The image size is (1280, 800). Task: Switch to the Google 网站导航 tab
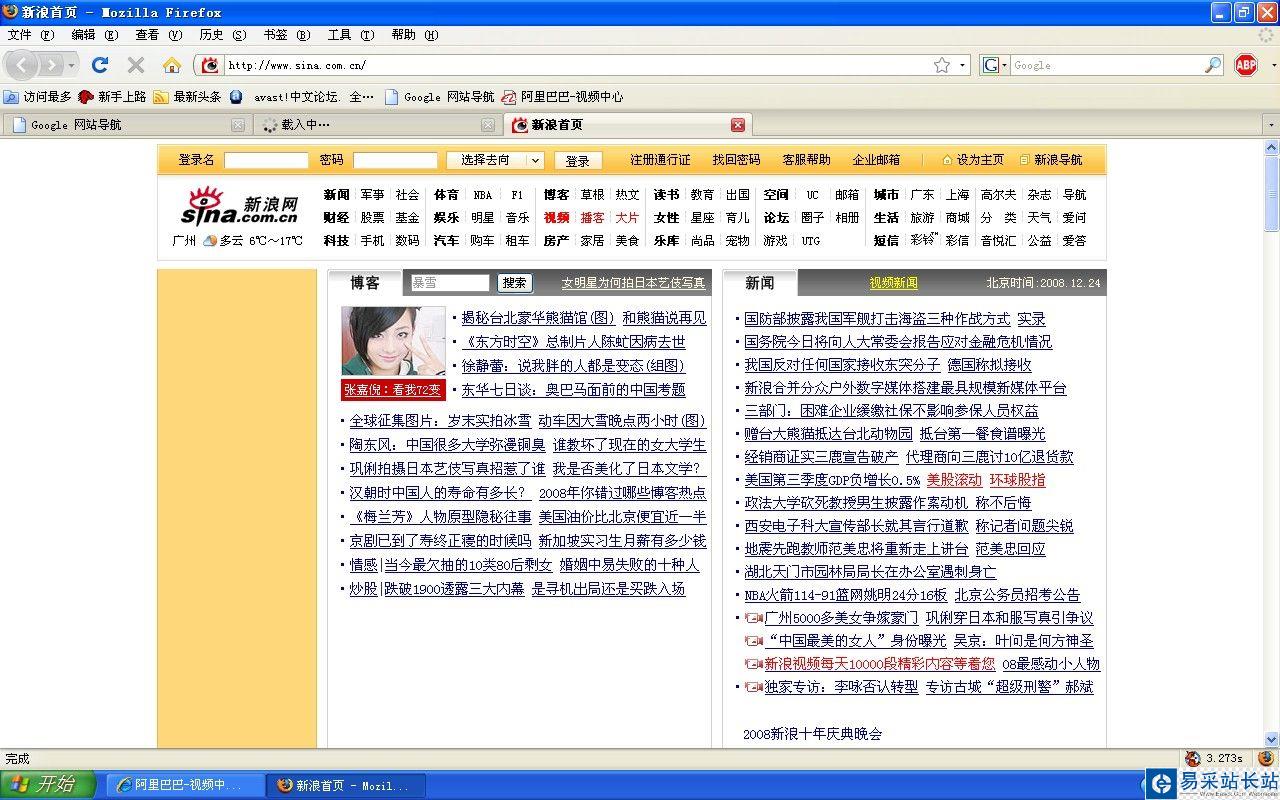point(125,125)
